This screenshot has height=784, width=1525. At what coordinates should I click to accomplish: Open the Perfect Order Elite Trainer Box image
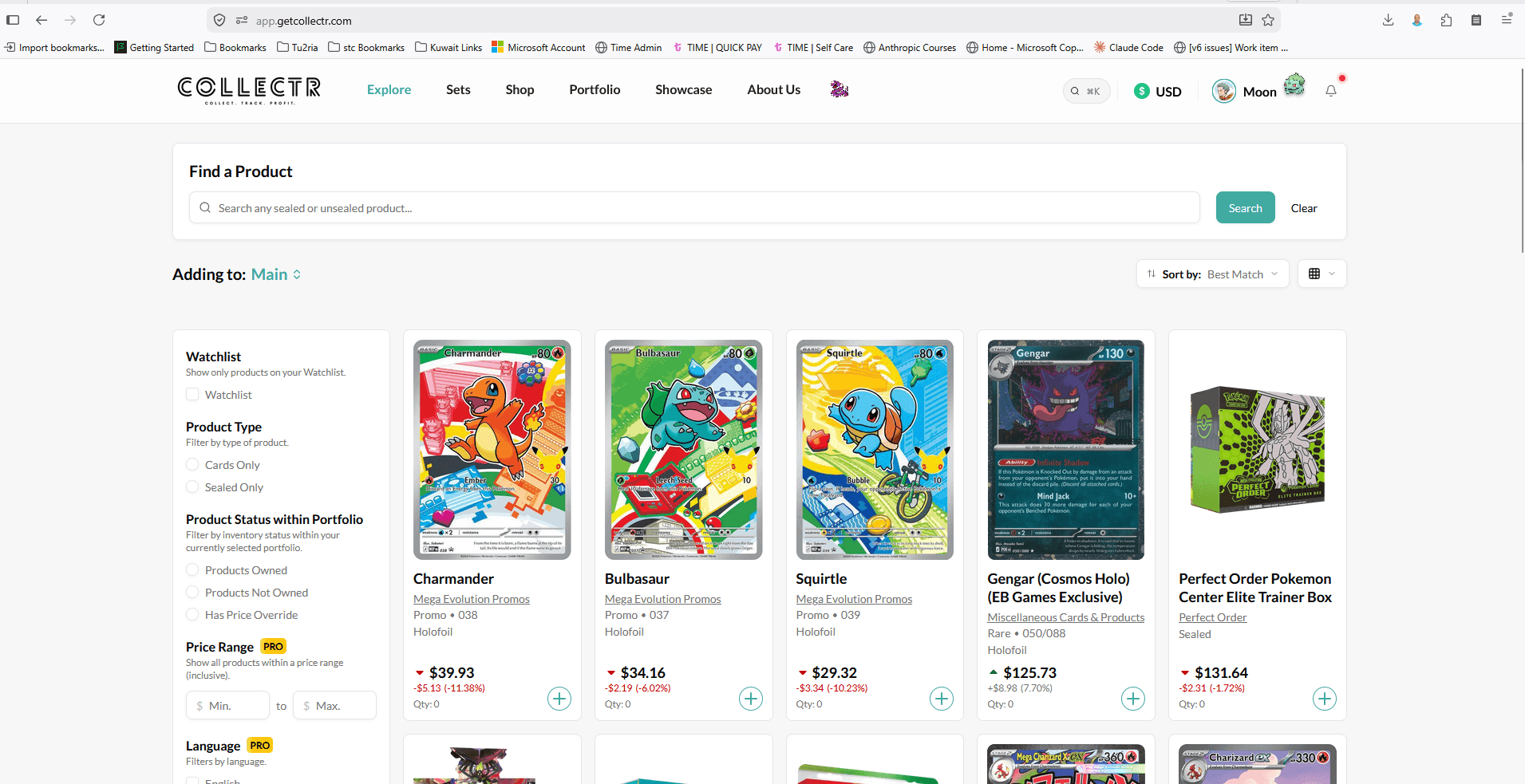pyautogui.click(x=1258, y=450)
